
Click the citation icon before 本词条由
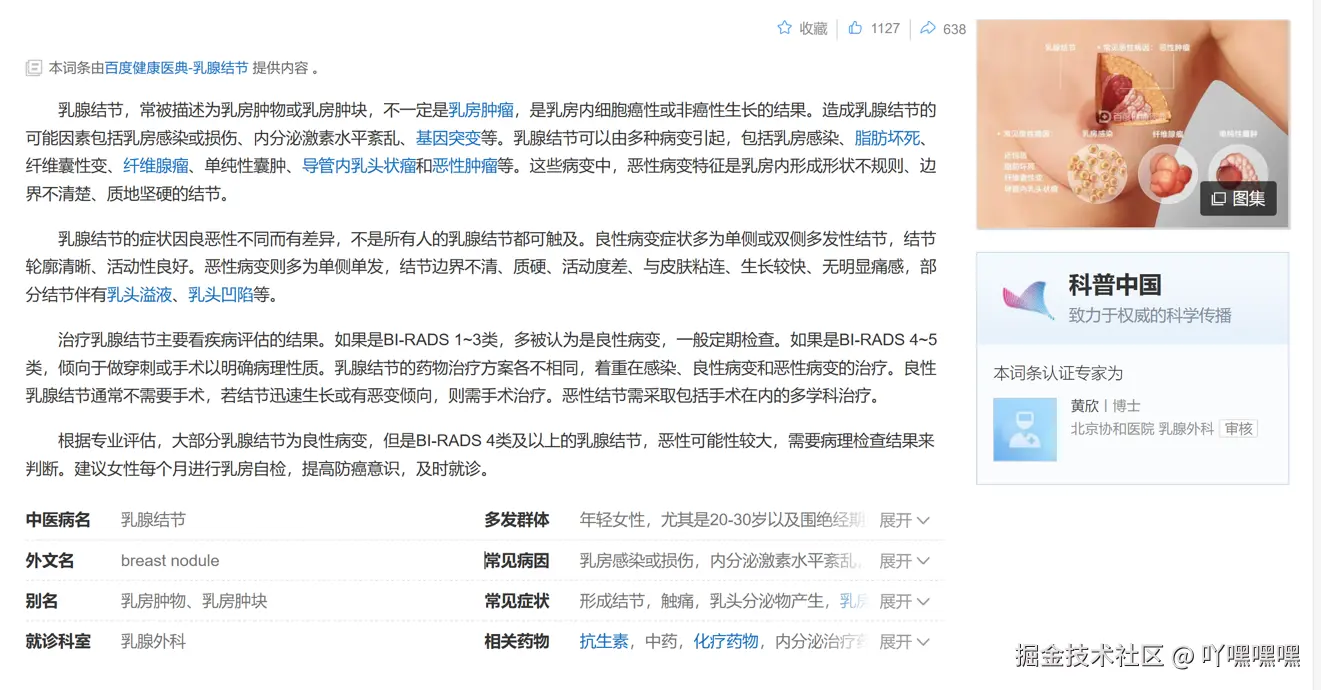point(33,66)
